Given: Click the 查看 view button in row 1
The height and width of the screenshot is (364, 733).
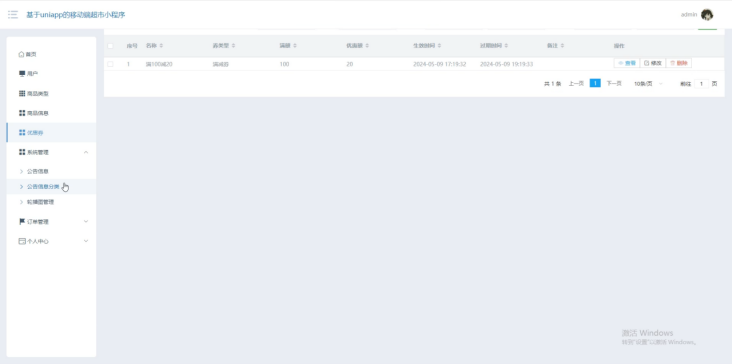Looking at the screenshot, I should click(x=626, y=63).
